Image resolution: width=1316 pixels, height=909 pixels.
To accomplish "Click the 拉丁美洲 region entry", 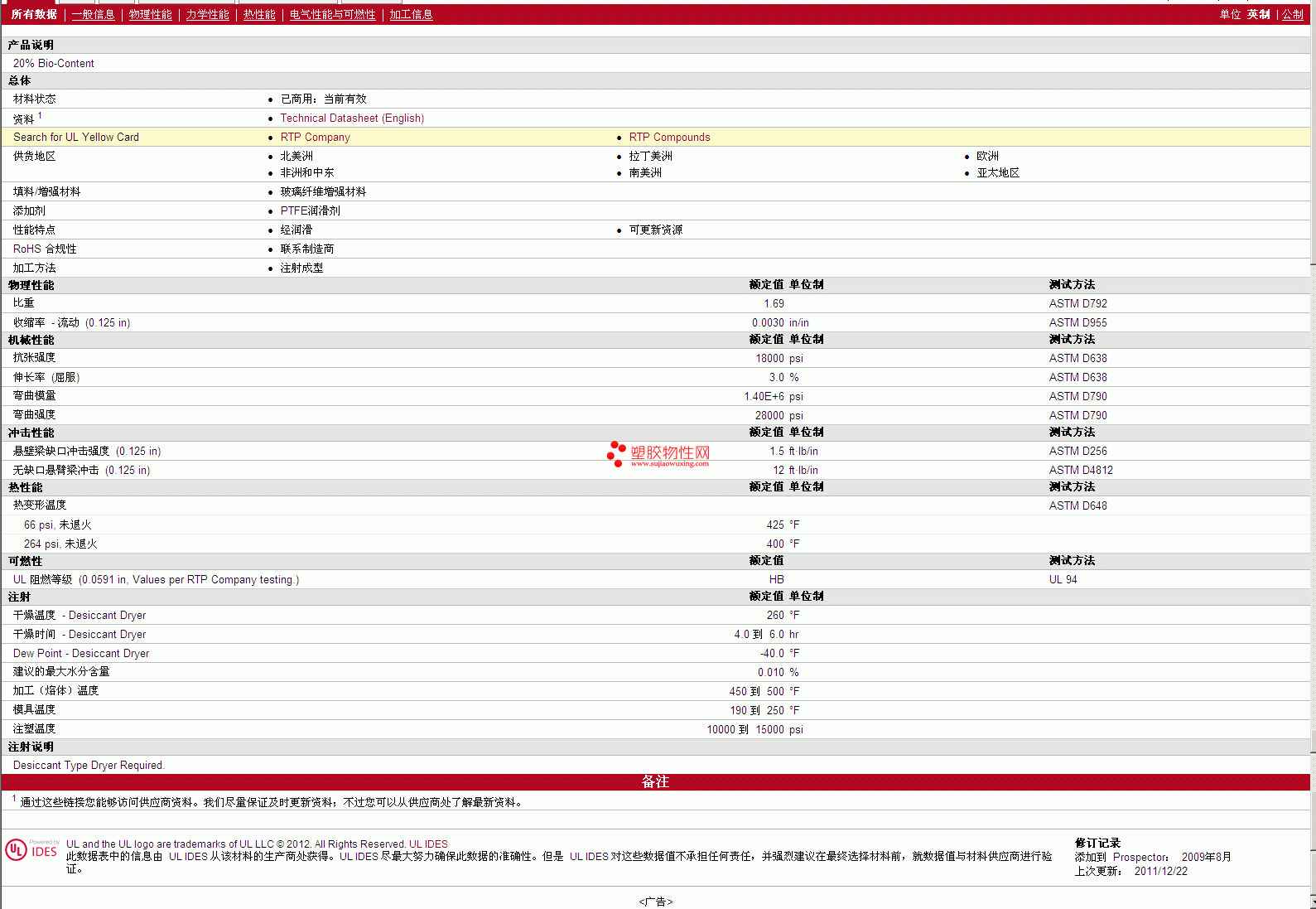I will coord(650,156).
